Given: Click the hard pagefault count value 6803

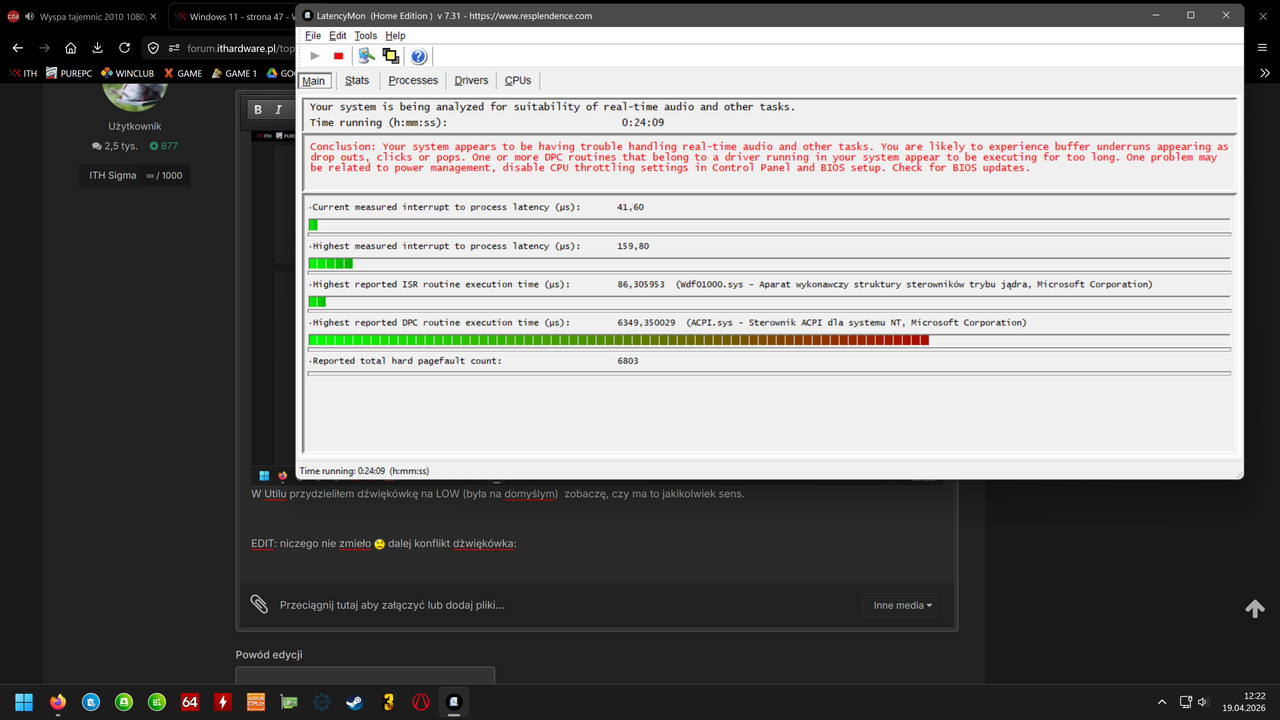Looking at the screenshot, I should pyautogui.click(x=628, y=361).
